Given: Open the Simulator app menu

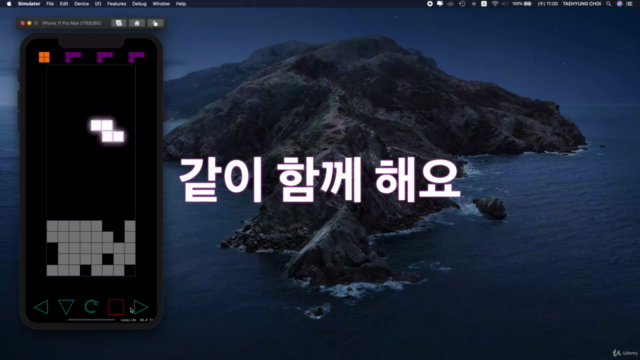Looking at the screenshot, I should 29,4.
